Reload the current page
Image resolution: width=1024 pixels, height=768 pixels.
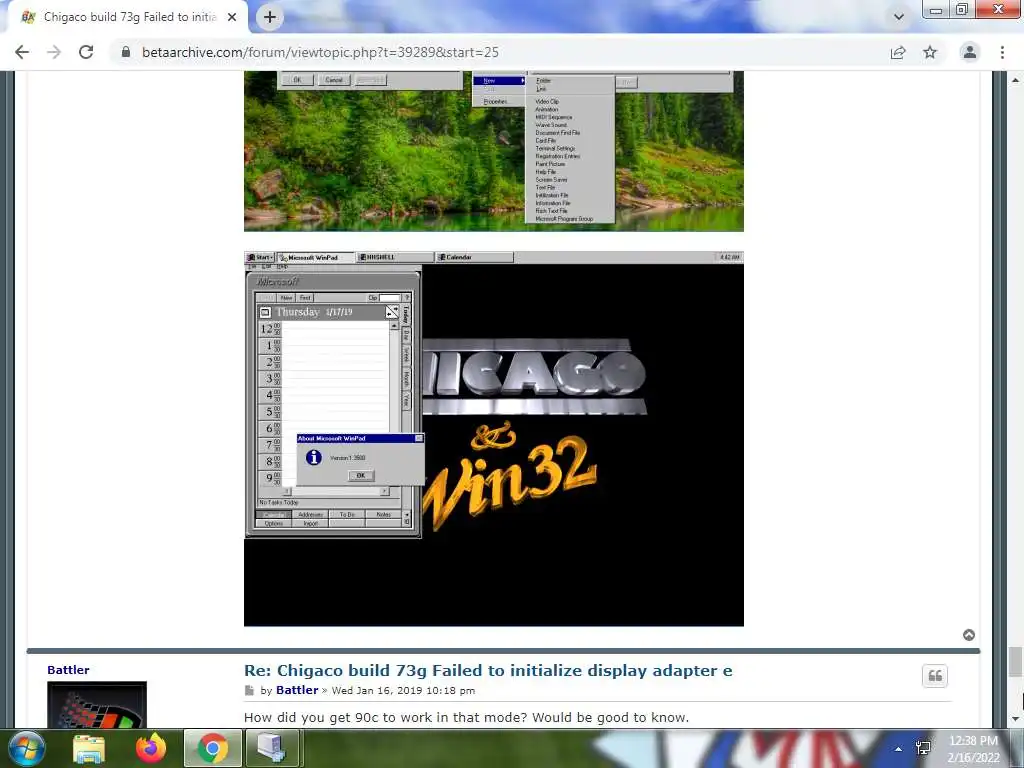tap(86, 52)
